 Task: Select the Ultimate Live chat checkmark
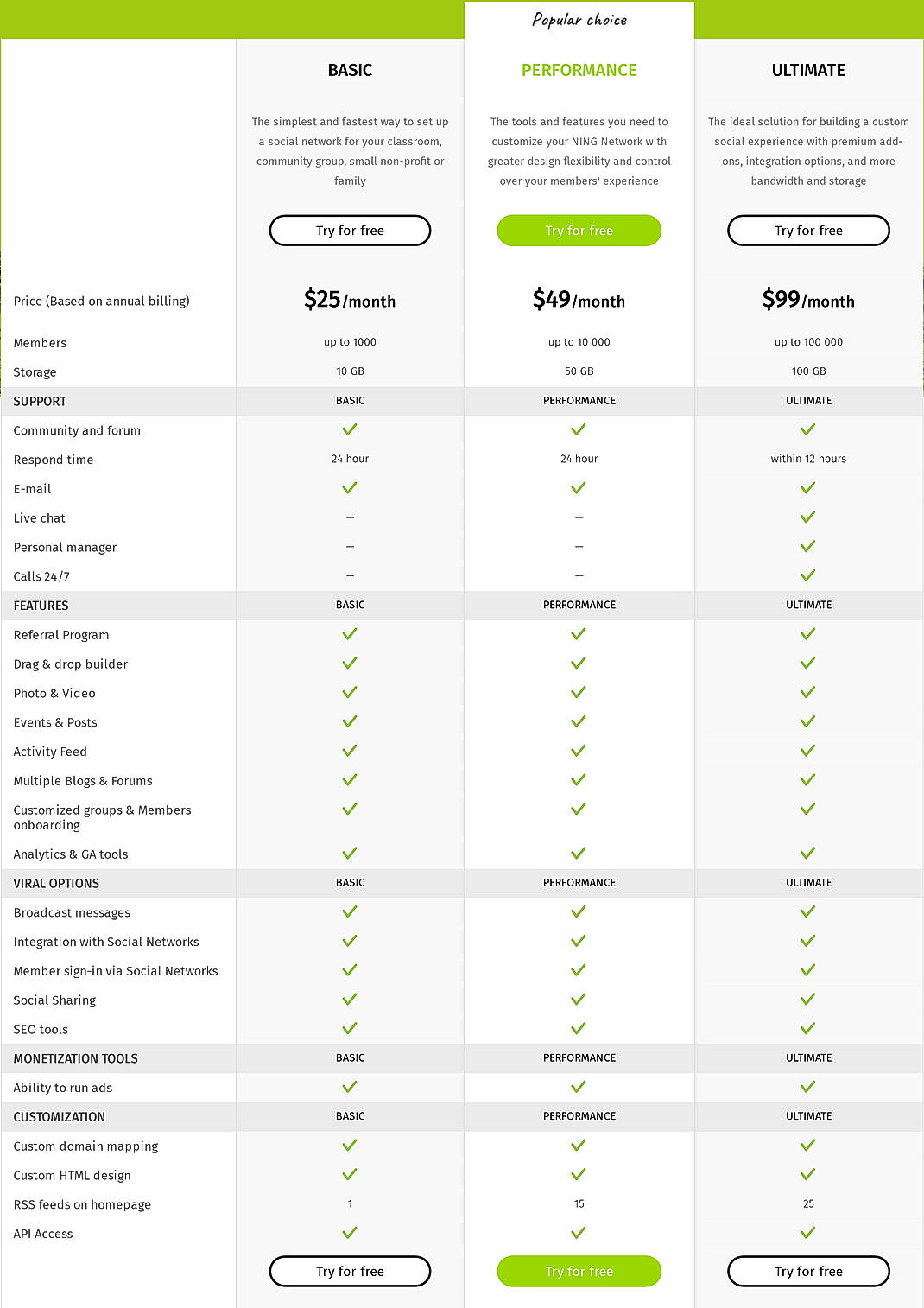coord(807,516)
